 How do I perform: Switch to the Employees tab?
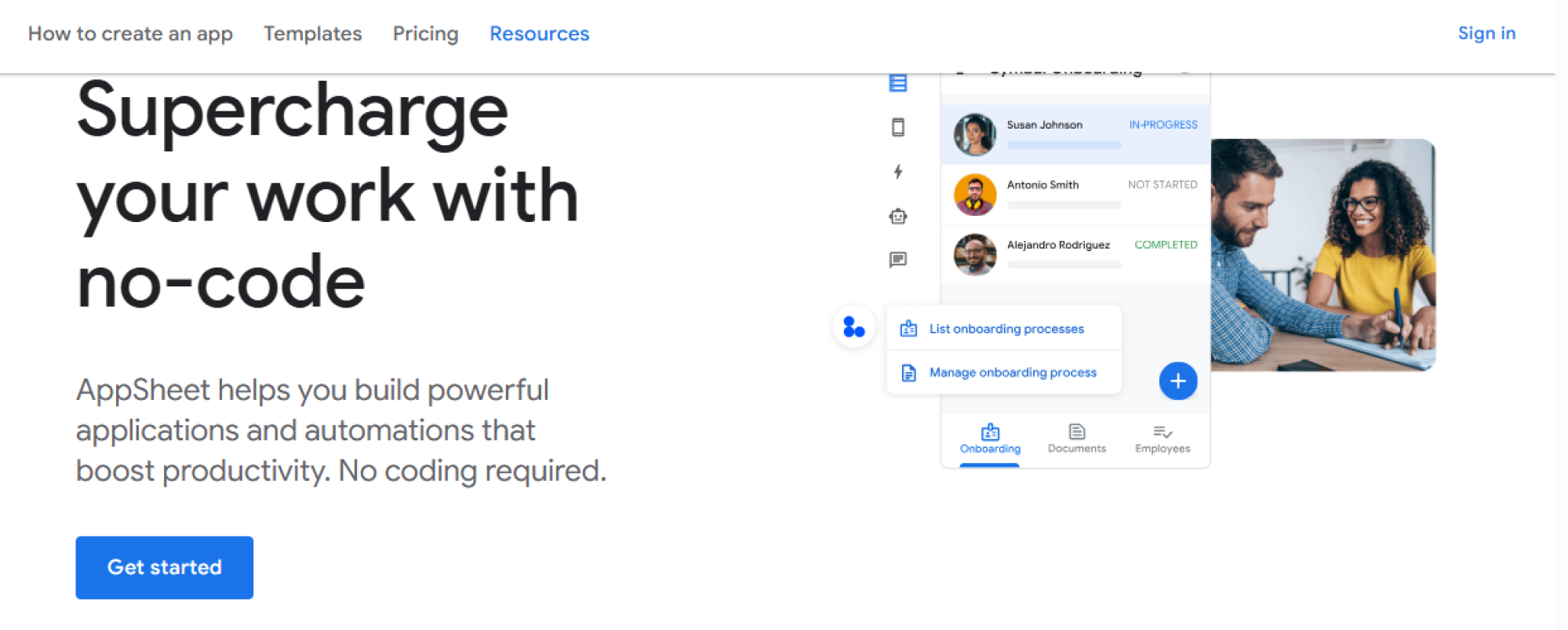[1162, 439]
